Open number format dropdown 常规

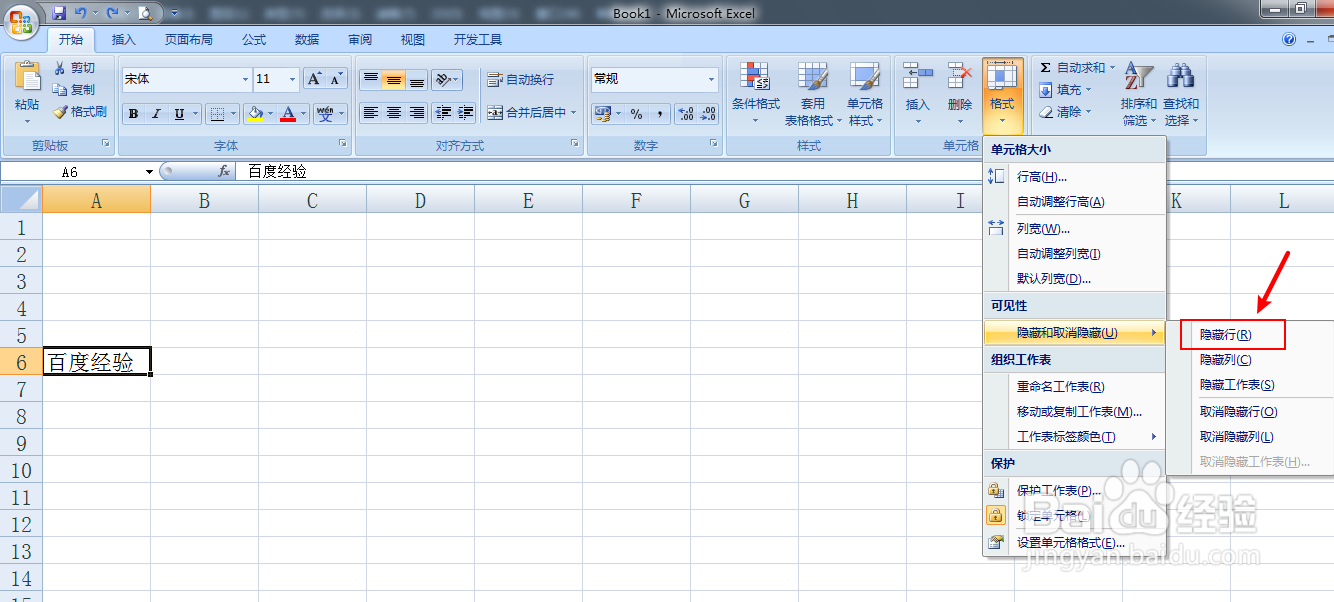pyautogui.click(x=712, y=79)
